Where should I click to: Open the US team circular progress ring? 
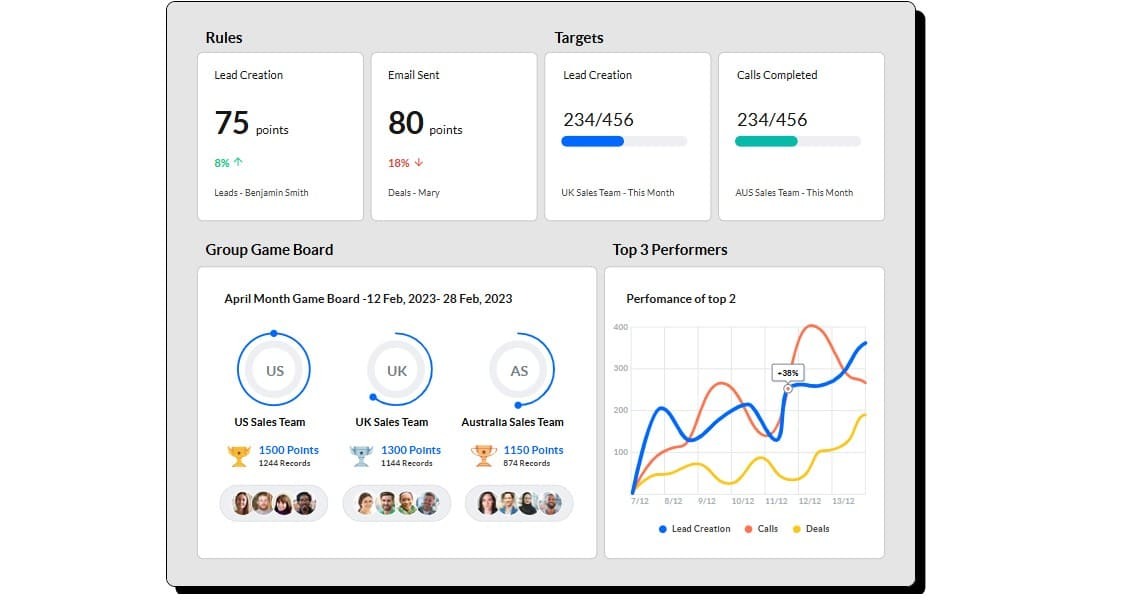(x=274, y=370)
